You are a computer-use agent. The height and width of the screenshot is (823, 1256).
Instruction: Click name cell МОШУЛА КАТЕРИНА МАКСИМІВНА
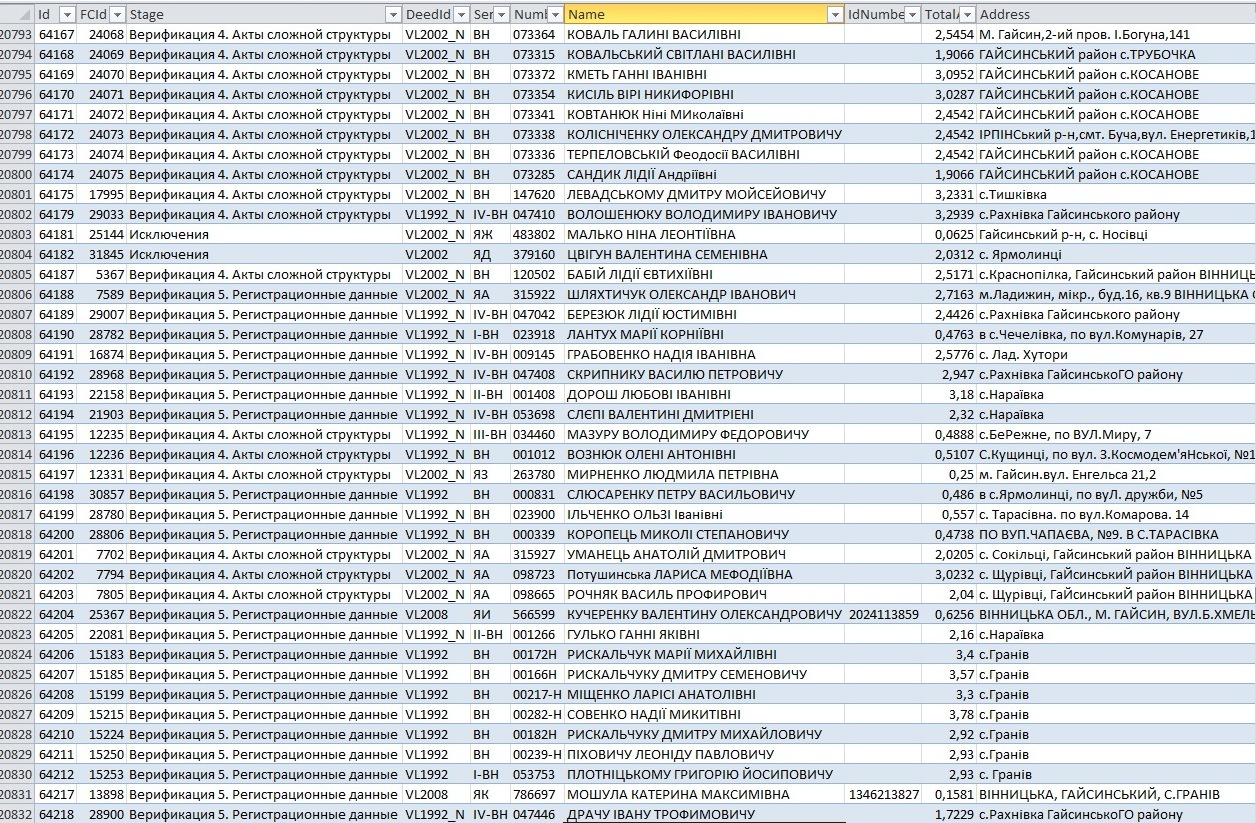coord(705,795)
